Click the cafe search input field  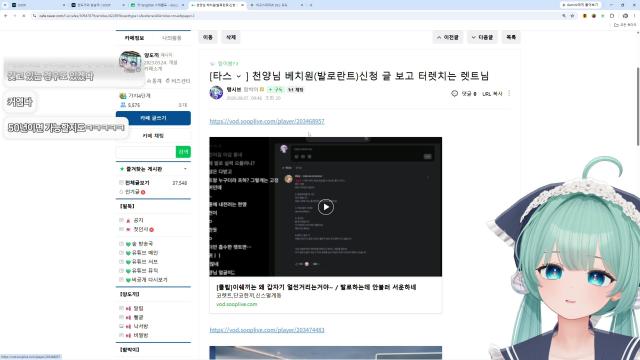click(146, 152)
